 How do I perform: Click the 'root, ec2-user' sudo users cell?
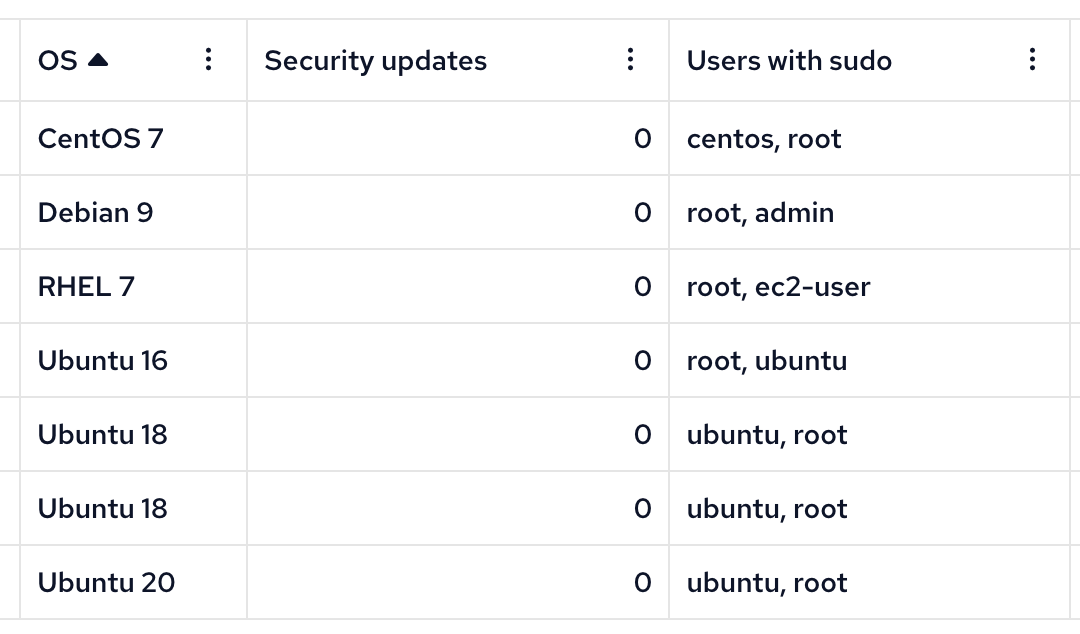click(869, 287)
